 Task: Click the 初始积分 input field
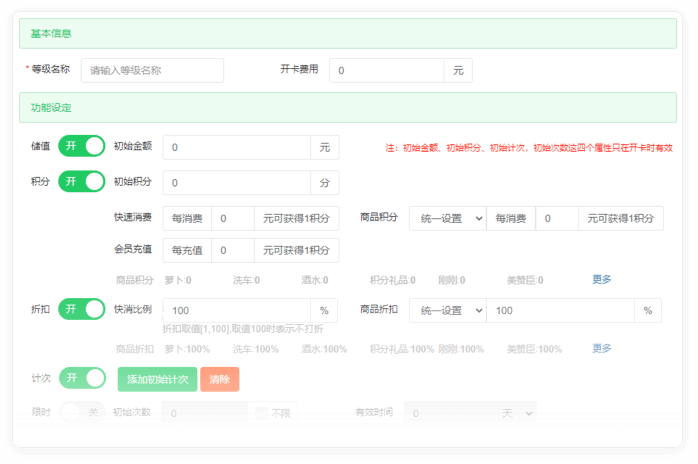236,183
